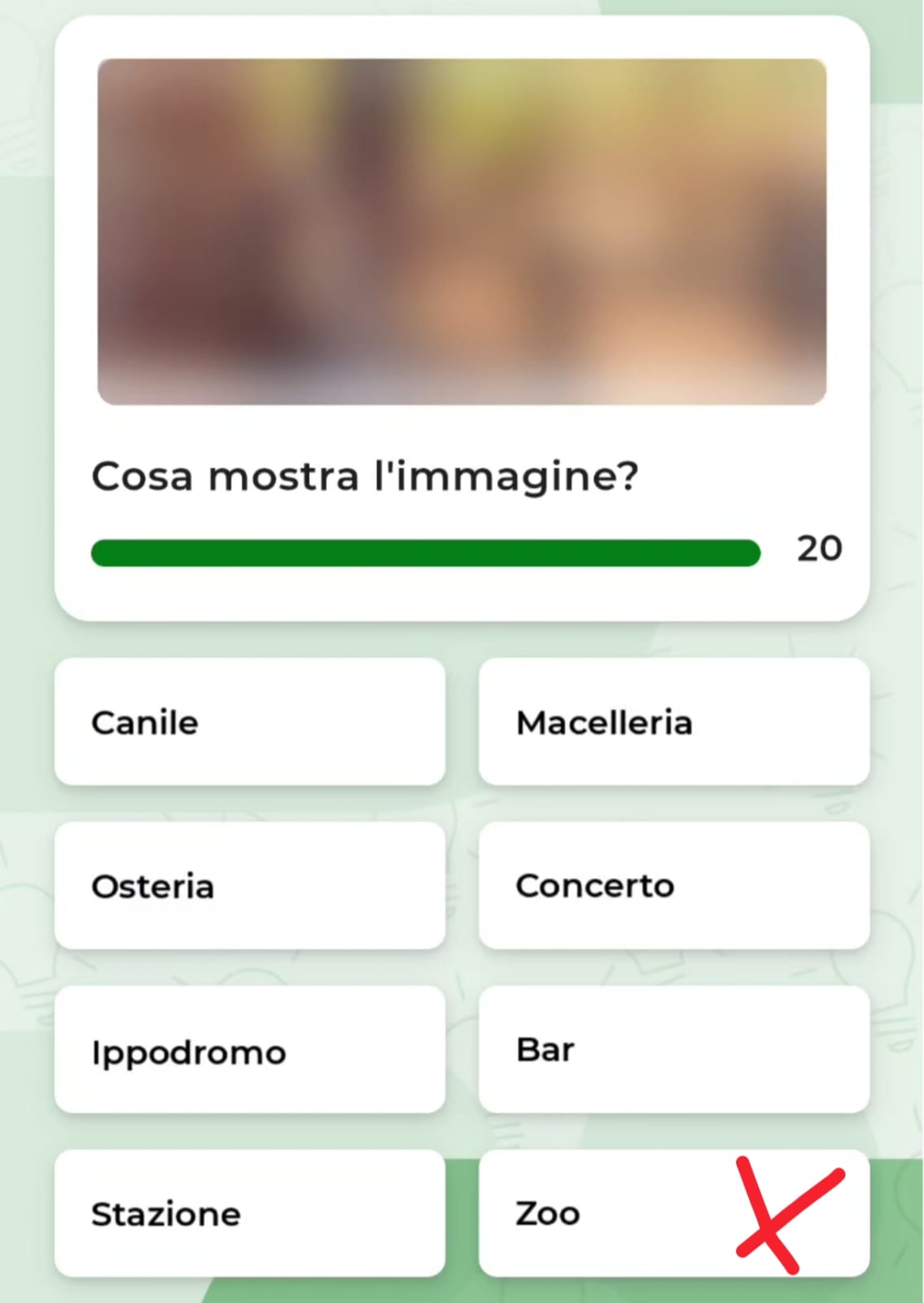The height and width of the screenshot is (1303, 924).
Task: Click the blurred quiz image
Action: [x=462, y=232]
